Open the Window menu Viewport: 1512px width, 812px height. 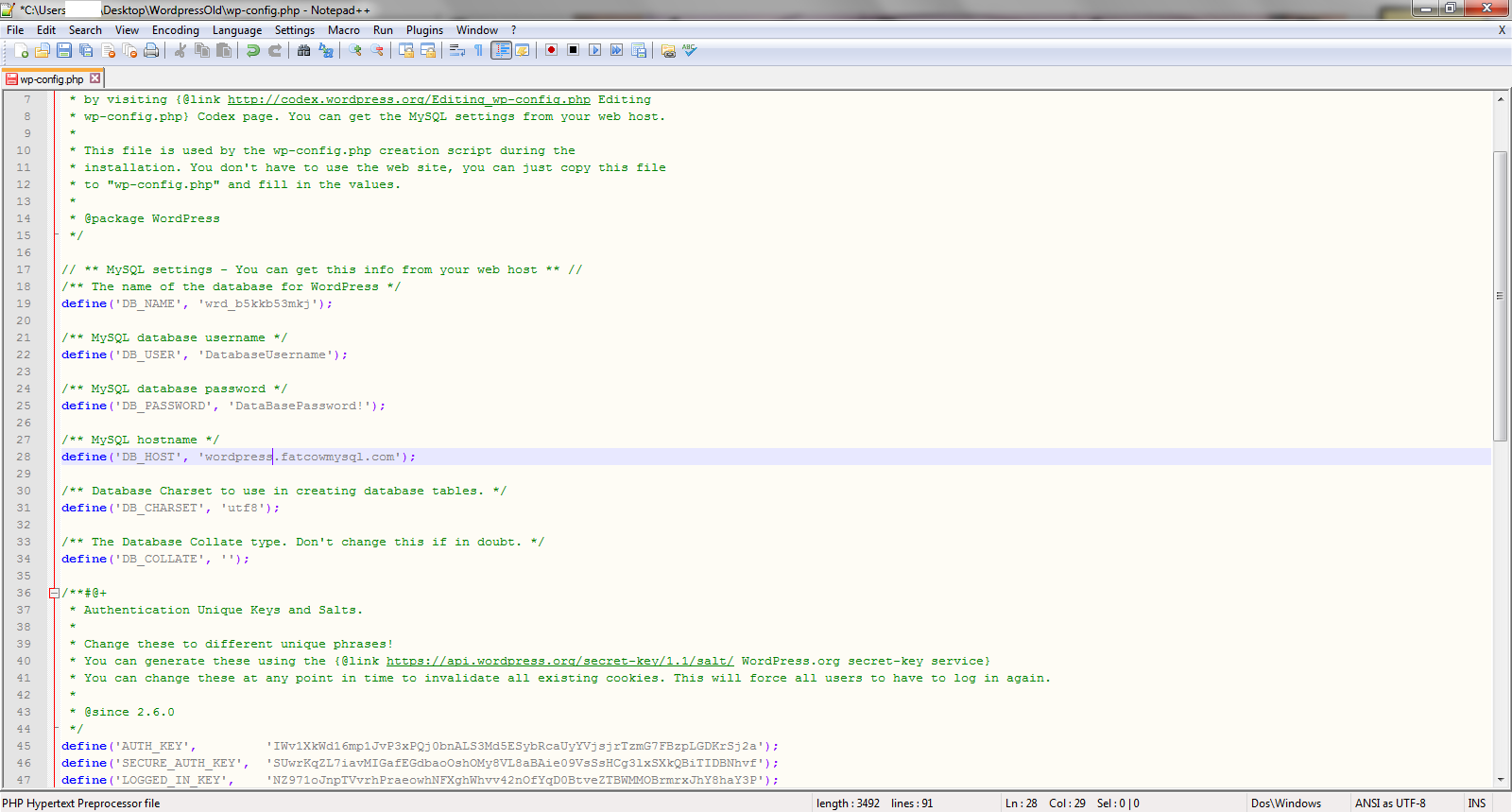click(x=477, y=30)
